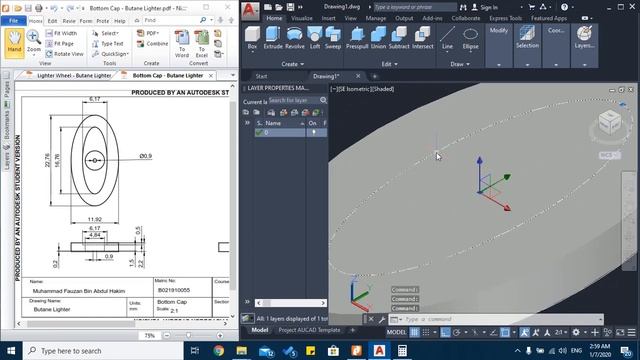Adjust the PDF zoom slider
The height and width of the screenshot is (360, 640).
[188, 336]
